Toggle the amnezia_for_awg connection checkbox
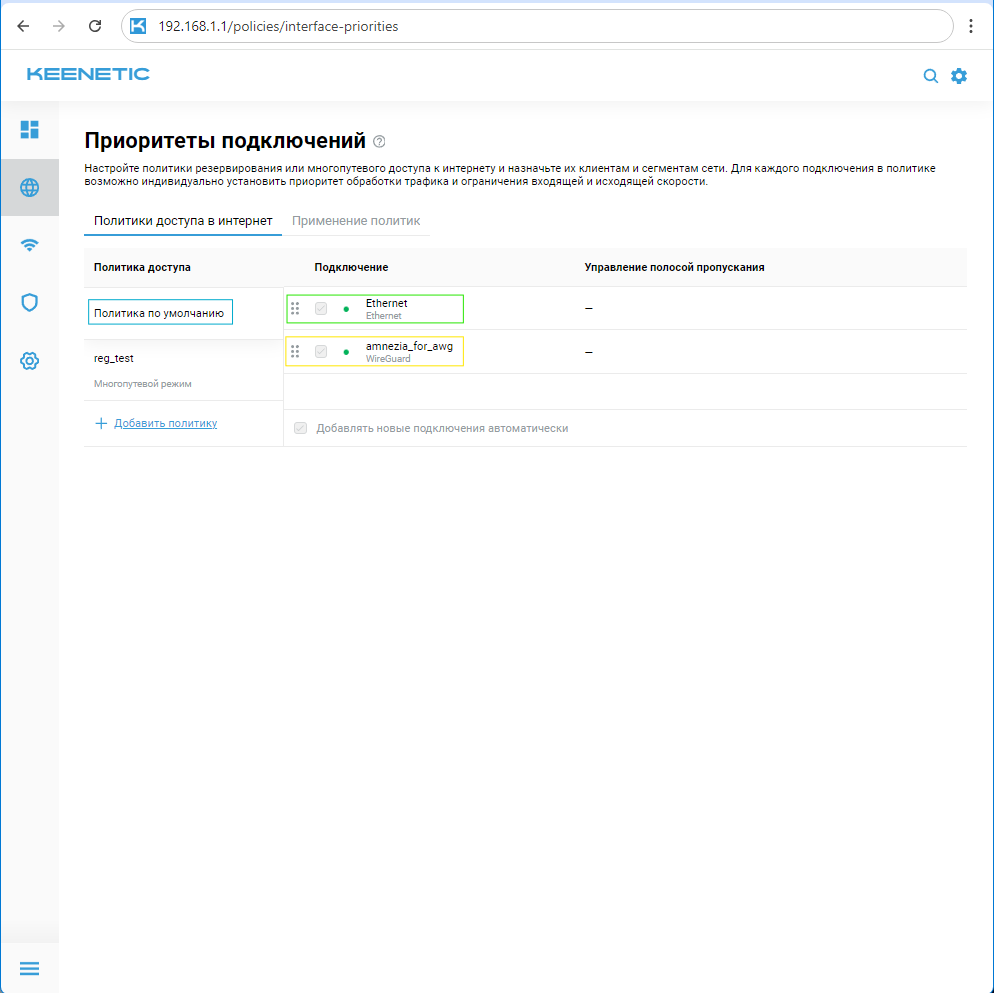The image size is (994, 993). [321, 352]
